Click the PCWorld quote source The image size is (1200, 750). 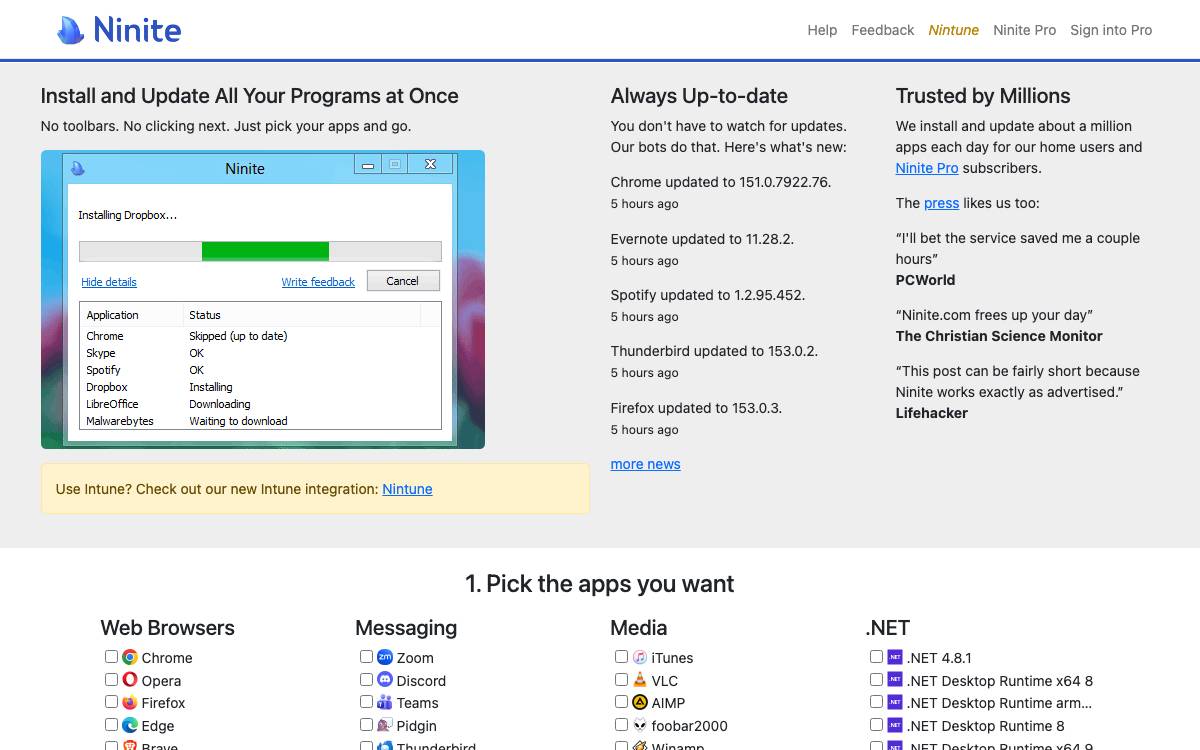click(926, 280)
